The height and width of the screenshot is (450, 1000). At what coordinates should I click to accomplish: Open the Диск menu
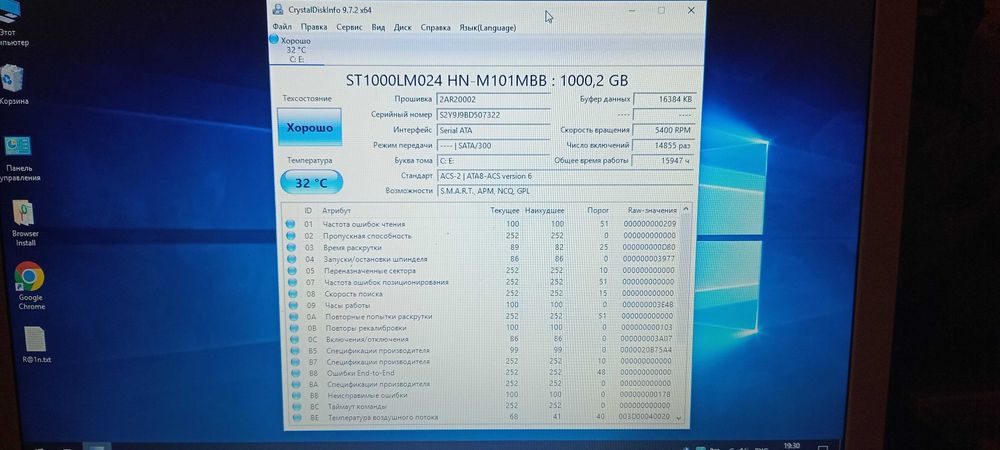tap(402, 27)
